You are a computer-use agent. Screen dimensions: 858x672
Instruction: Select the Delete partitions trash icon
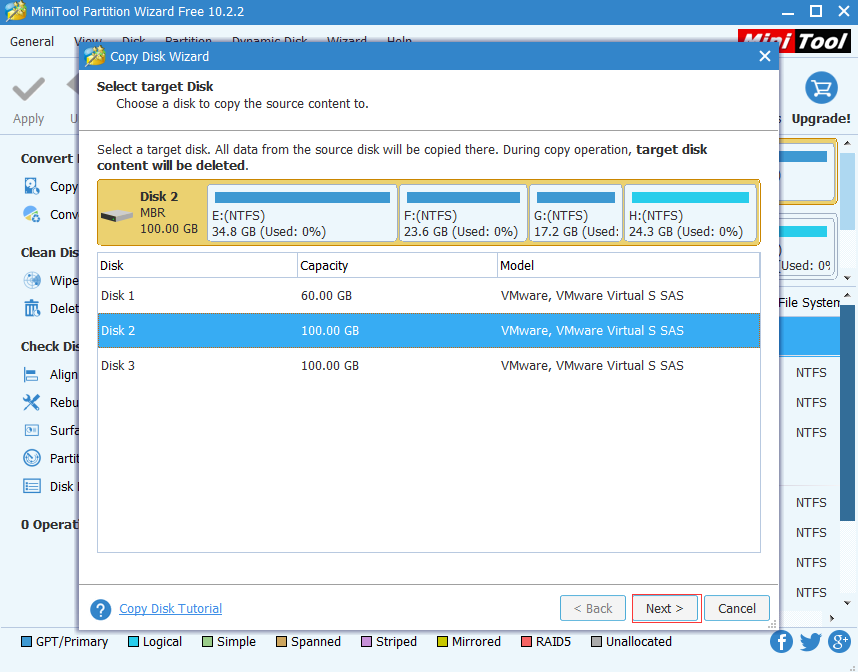click(x=32, y=308)
